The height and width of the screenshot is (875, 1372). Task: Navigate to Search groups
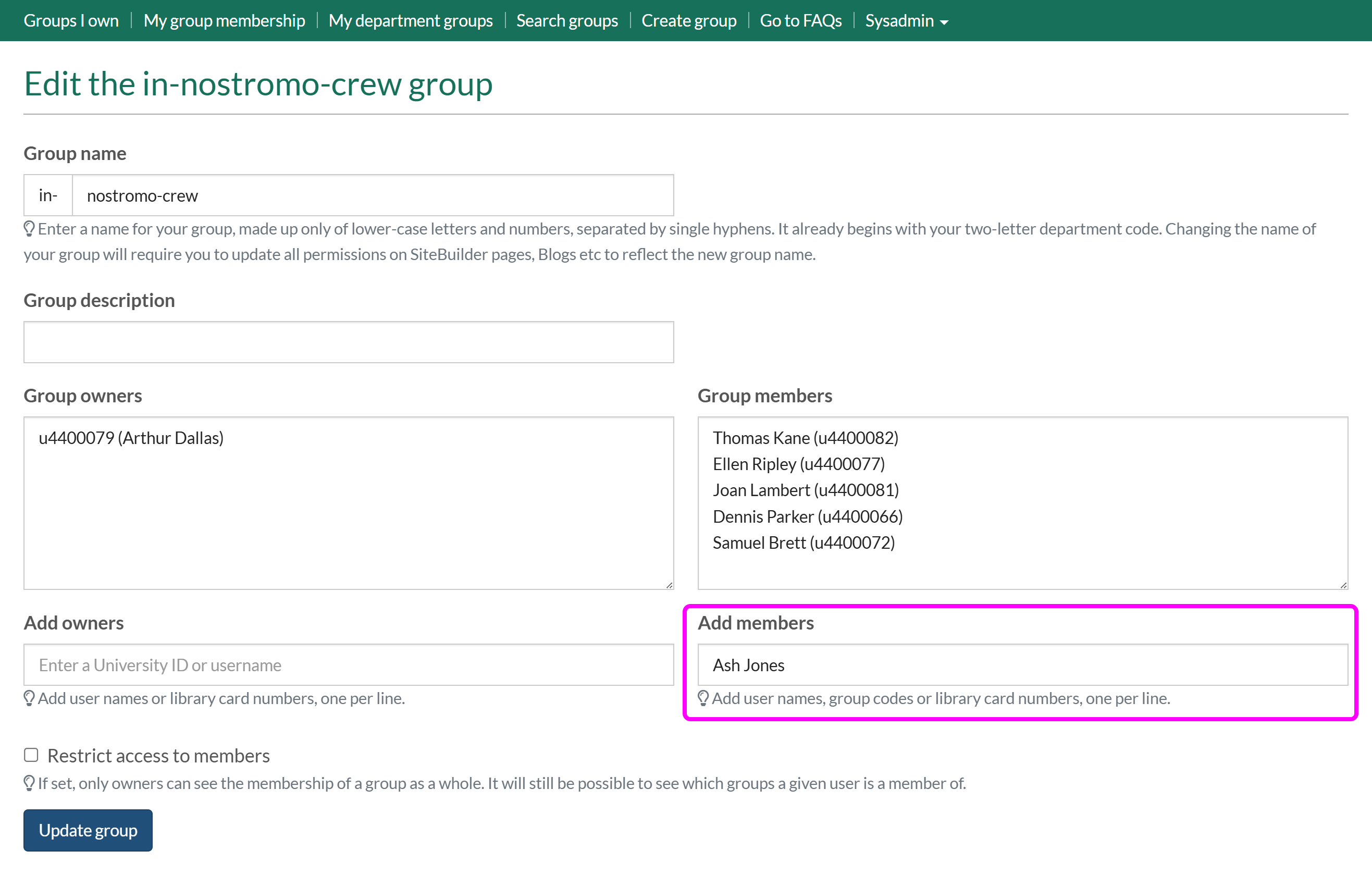coord(566,21)
